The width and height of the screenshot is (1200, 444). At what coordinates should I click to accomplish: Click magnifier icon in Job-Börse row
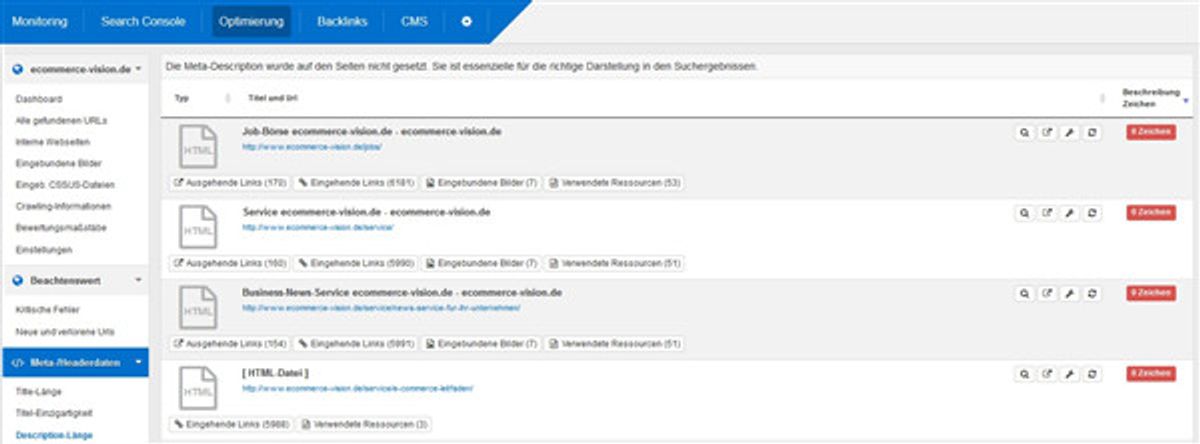tap(1024, 132)
